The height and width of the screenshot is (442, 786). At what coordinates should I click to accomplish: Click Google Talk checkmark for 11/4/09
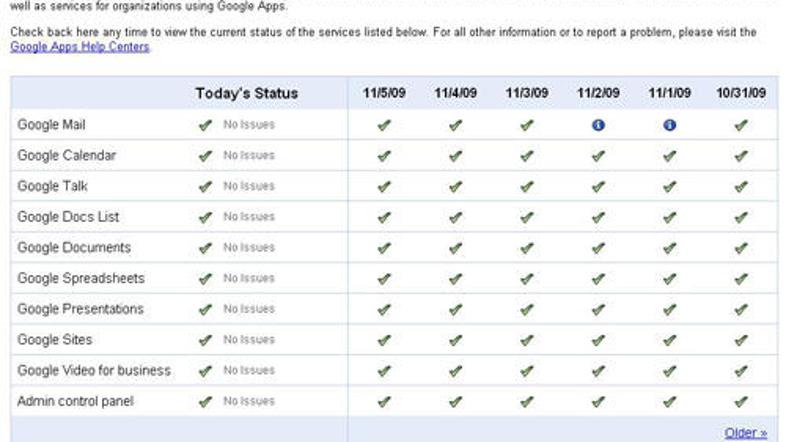[x=455, y=187]
